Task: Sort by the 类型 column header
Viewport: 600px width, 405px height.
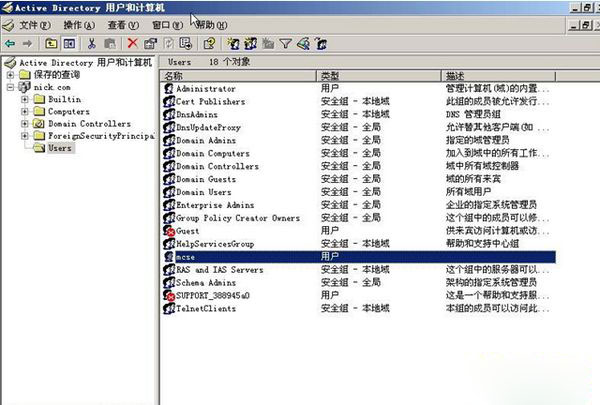Action: click(379, 76)
